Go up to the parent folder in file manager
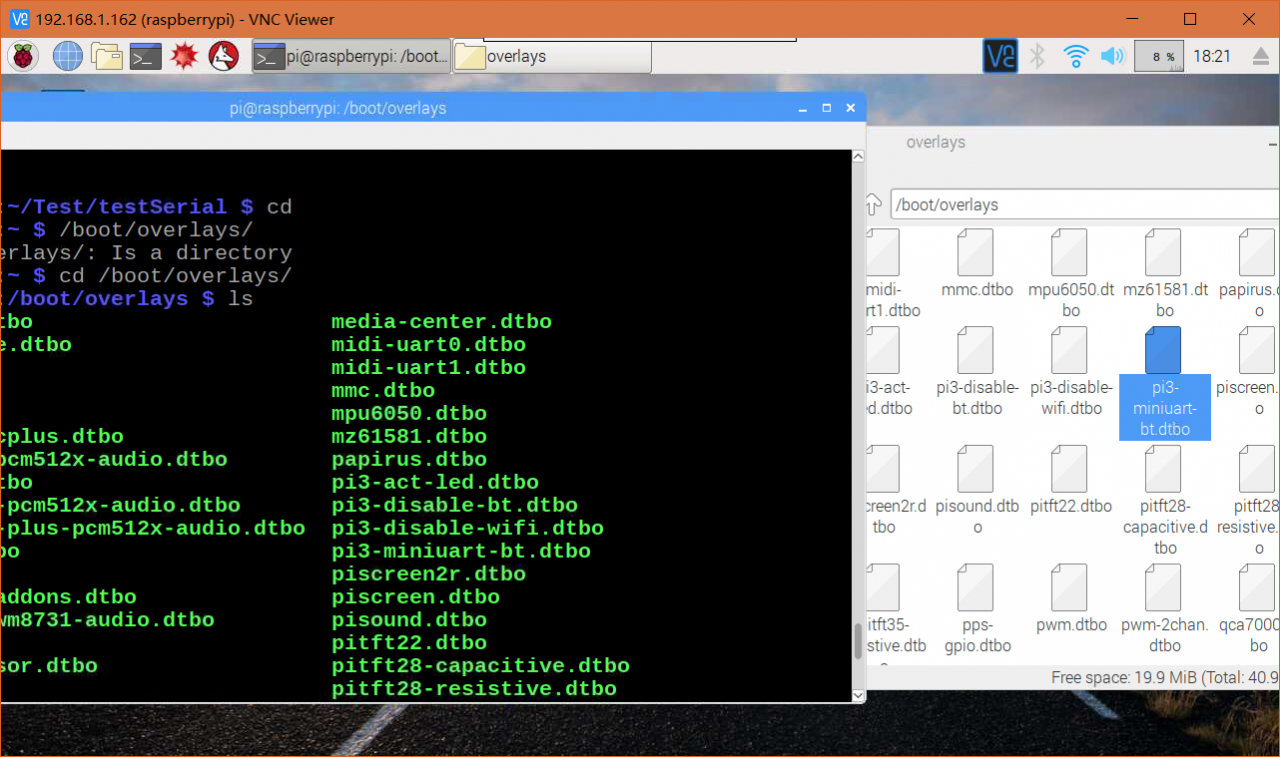 [x=873, y=205]
